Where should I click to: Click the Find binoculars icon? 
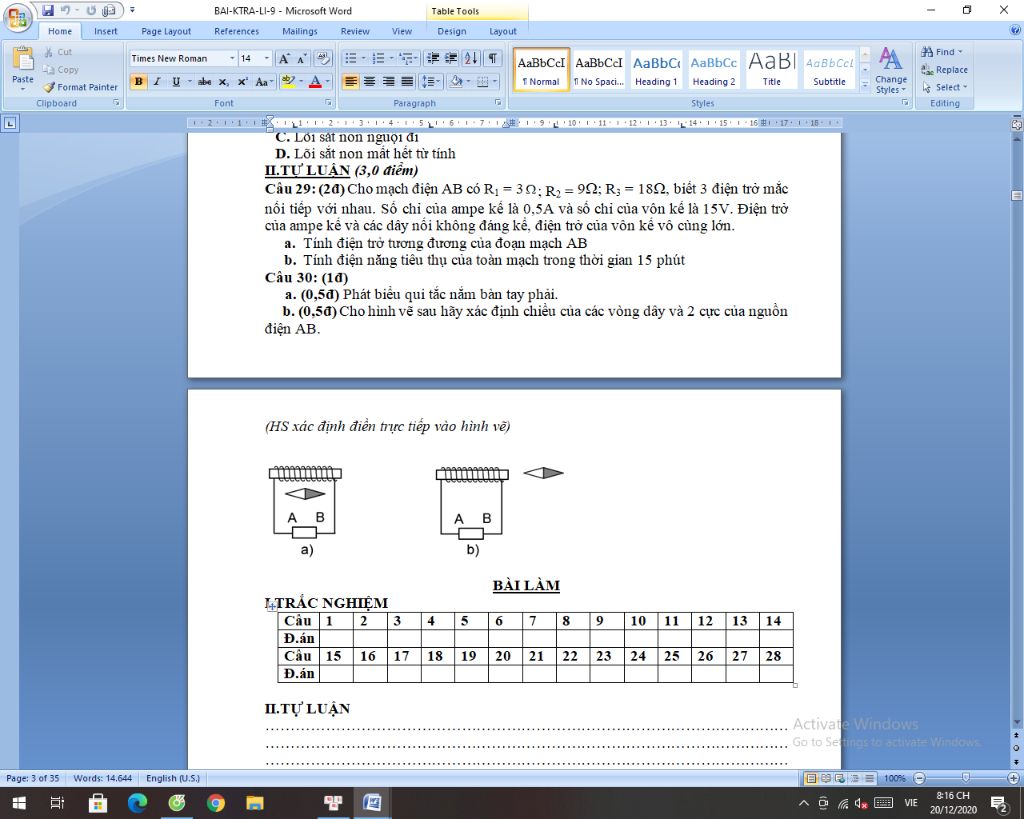[927, 52]
